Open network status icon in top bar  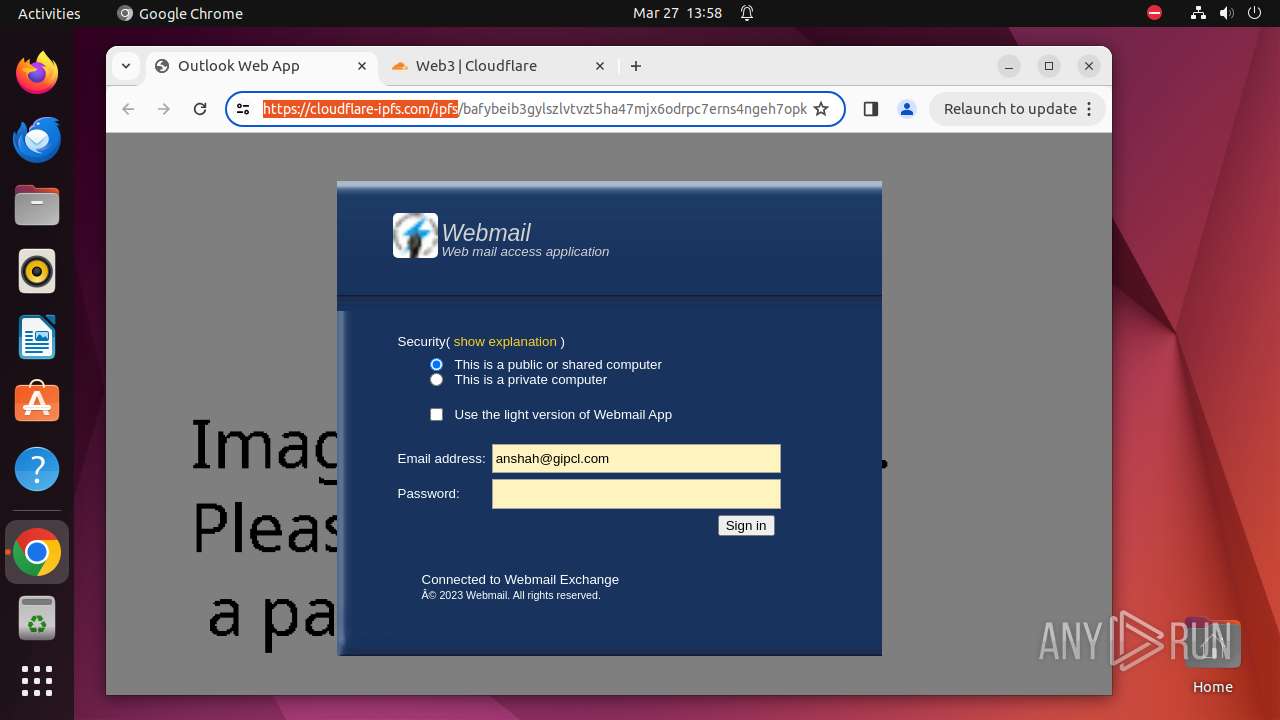click(x=1199, y=13)
